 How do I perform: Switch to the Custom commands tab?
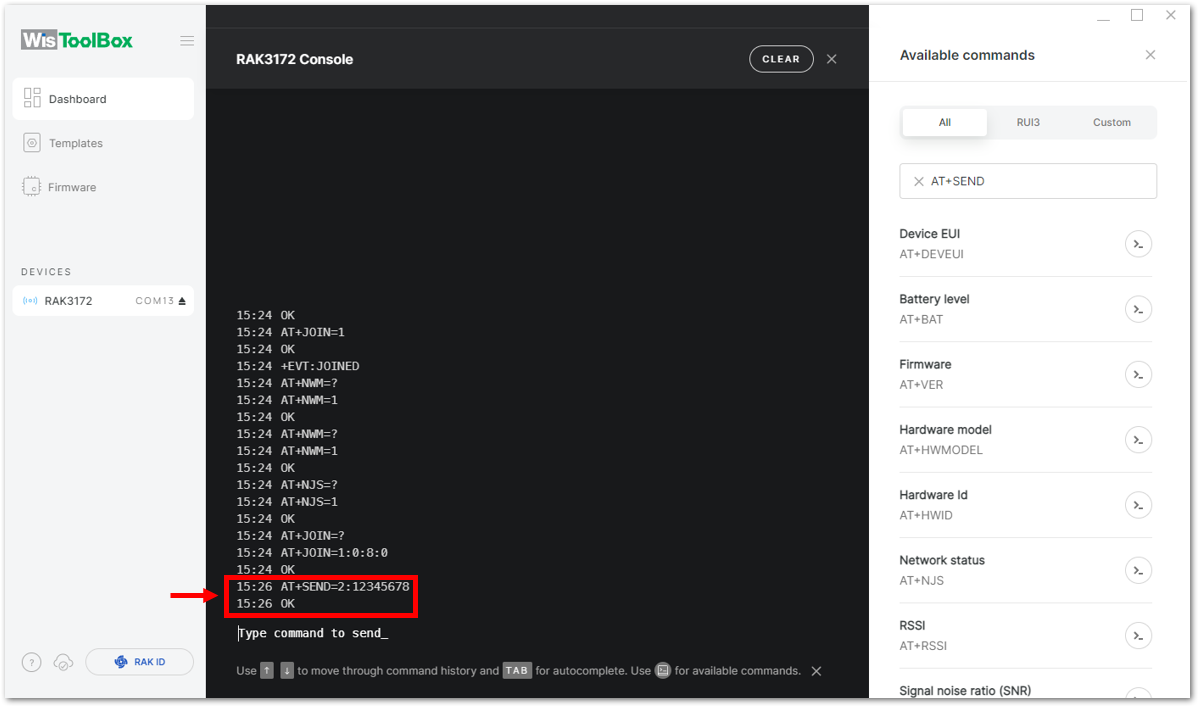coord(1111,122)
